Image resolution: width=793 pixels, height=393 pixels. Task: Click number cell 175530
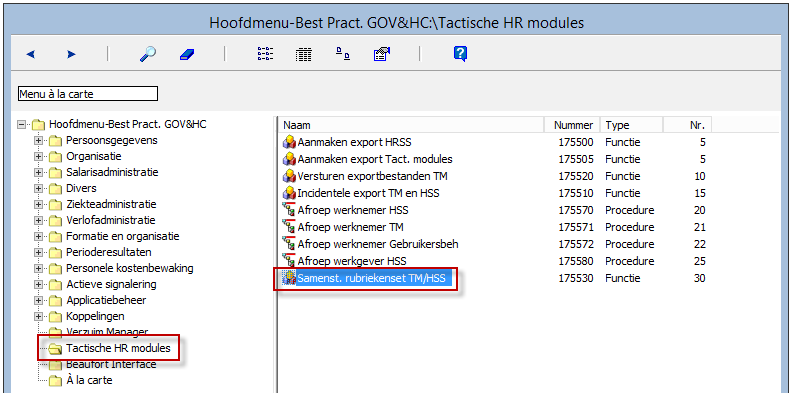(x=576, y=278)
